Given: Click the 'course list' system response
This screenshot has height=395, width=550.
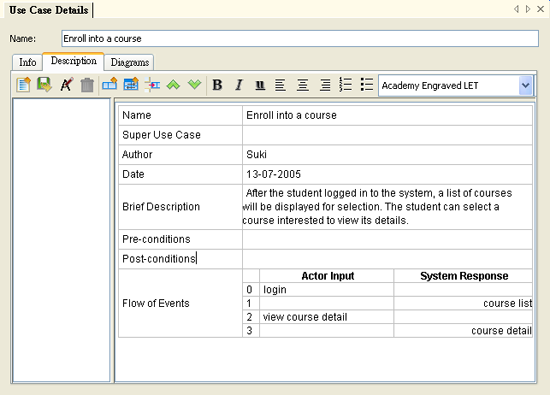Looking at the screenshot, I should click(x=507, y=303).
